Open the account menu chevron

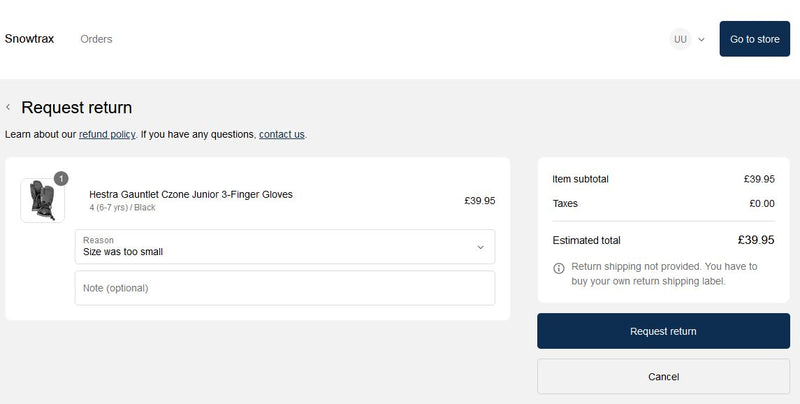[701, 39]
